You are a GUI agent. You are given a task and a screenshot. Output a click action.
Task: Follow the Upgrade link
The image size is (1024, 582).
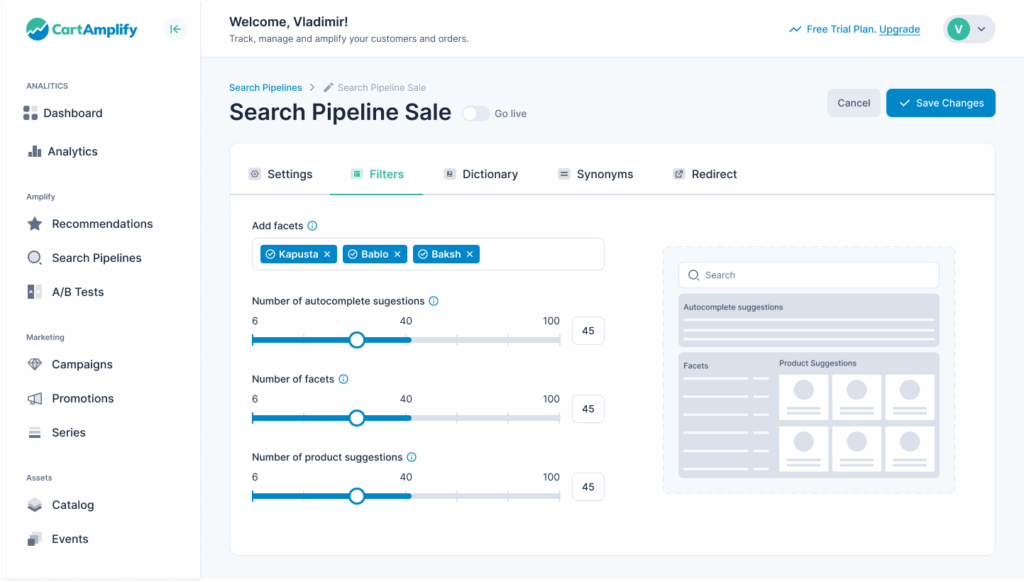tap(899, 29)
